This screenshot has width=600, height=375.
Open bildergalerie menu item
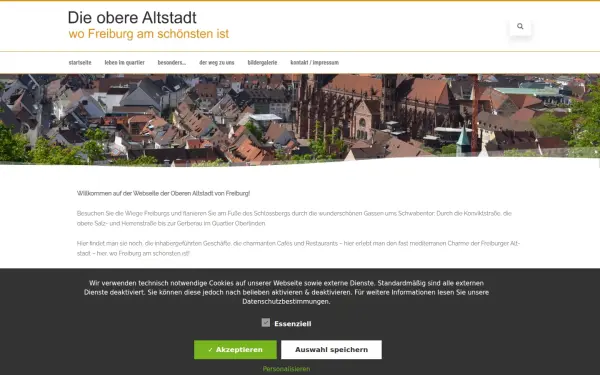pos(262,62)
